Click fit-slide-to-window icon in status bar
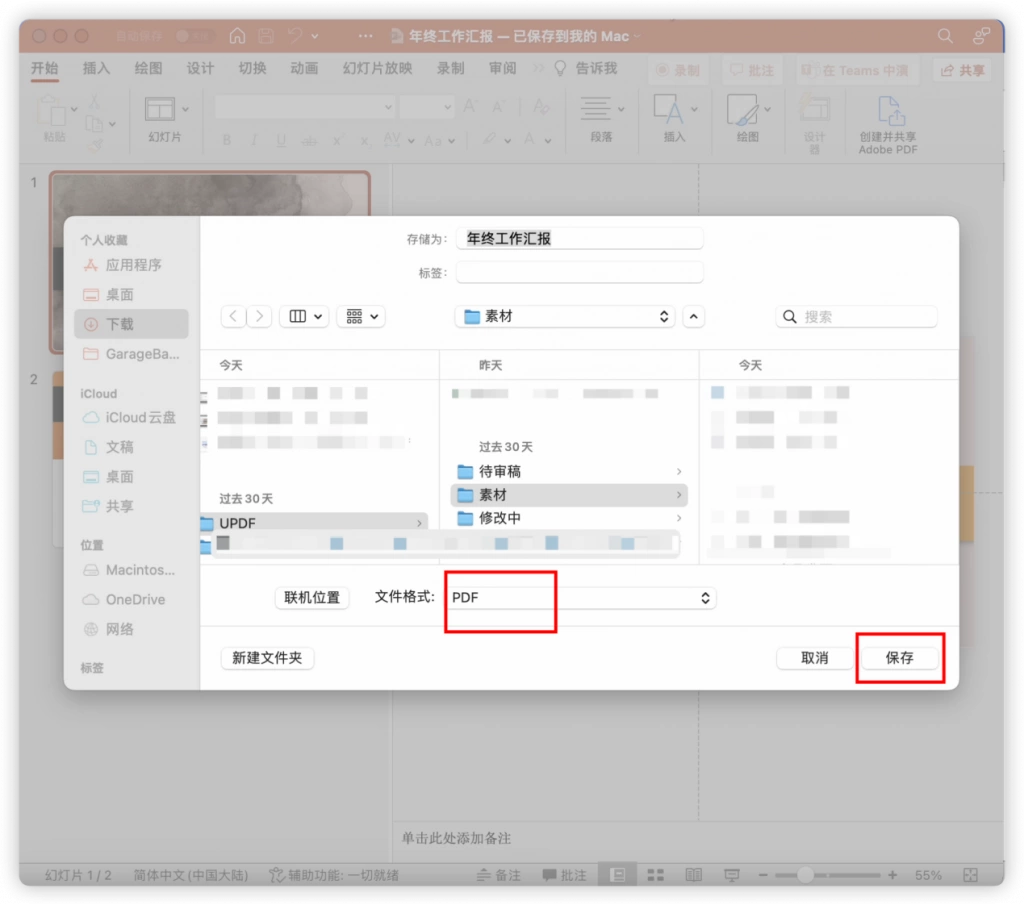The image size is (1024, 905). point(970,875)
